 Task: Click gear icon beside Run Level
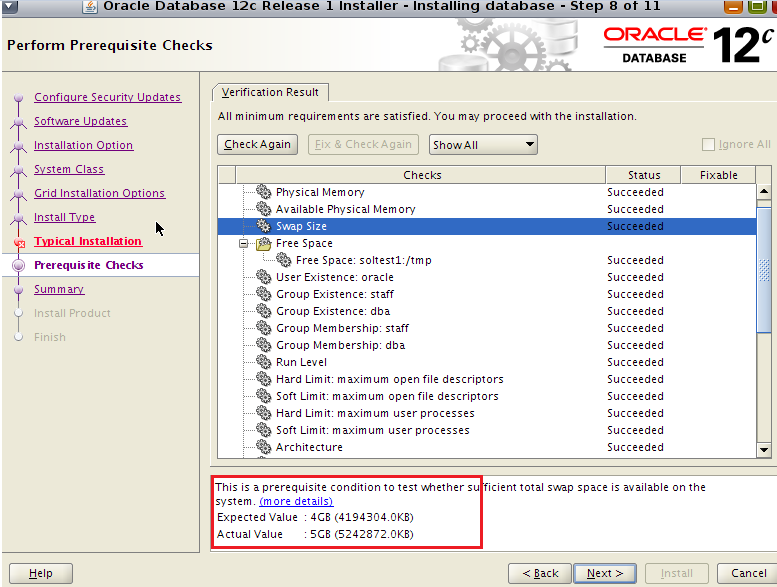tap(264, 362)
